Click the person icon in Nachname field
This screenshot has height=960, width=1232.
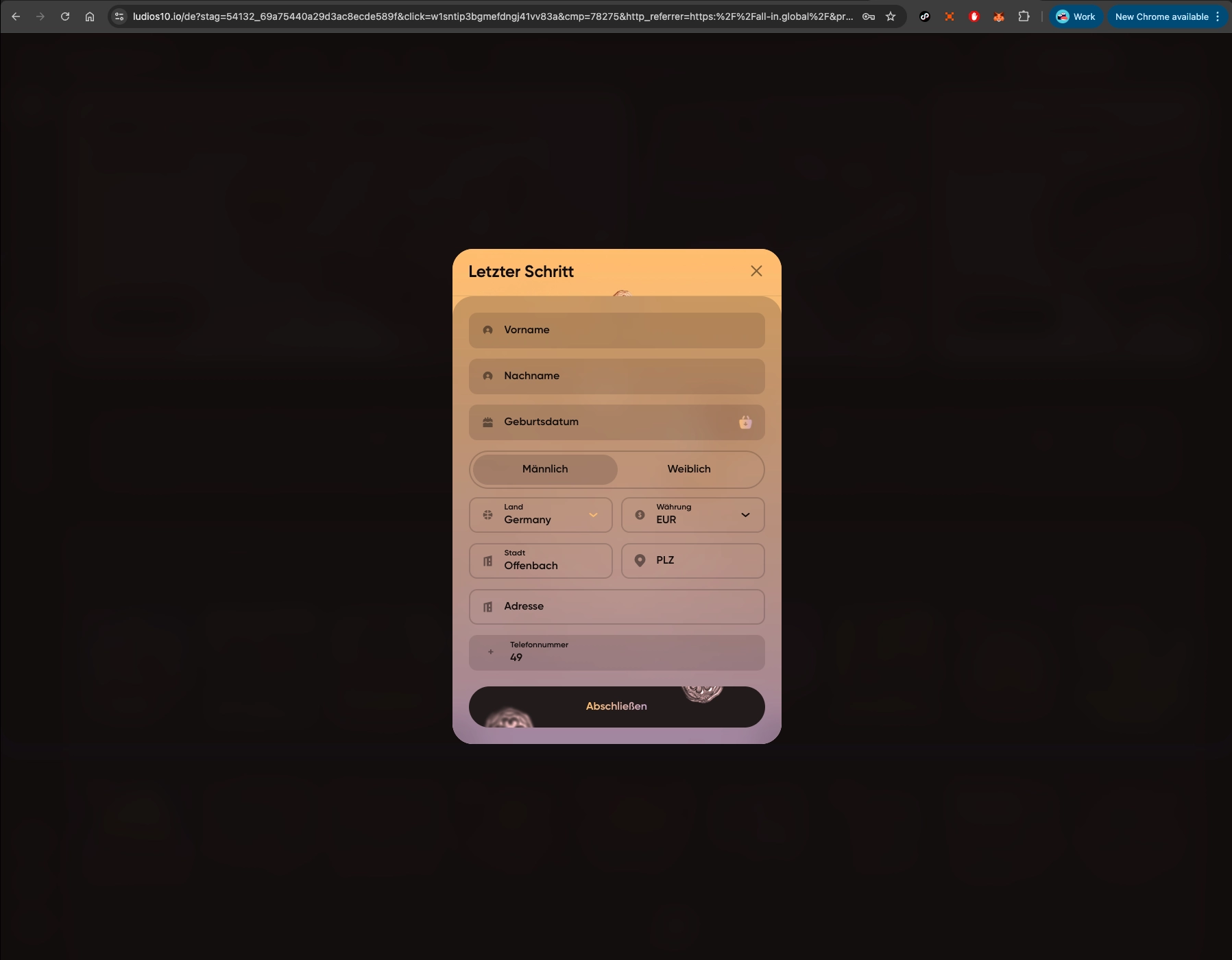click(x=487, y=376)
